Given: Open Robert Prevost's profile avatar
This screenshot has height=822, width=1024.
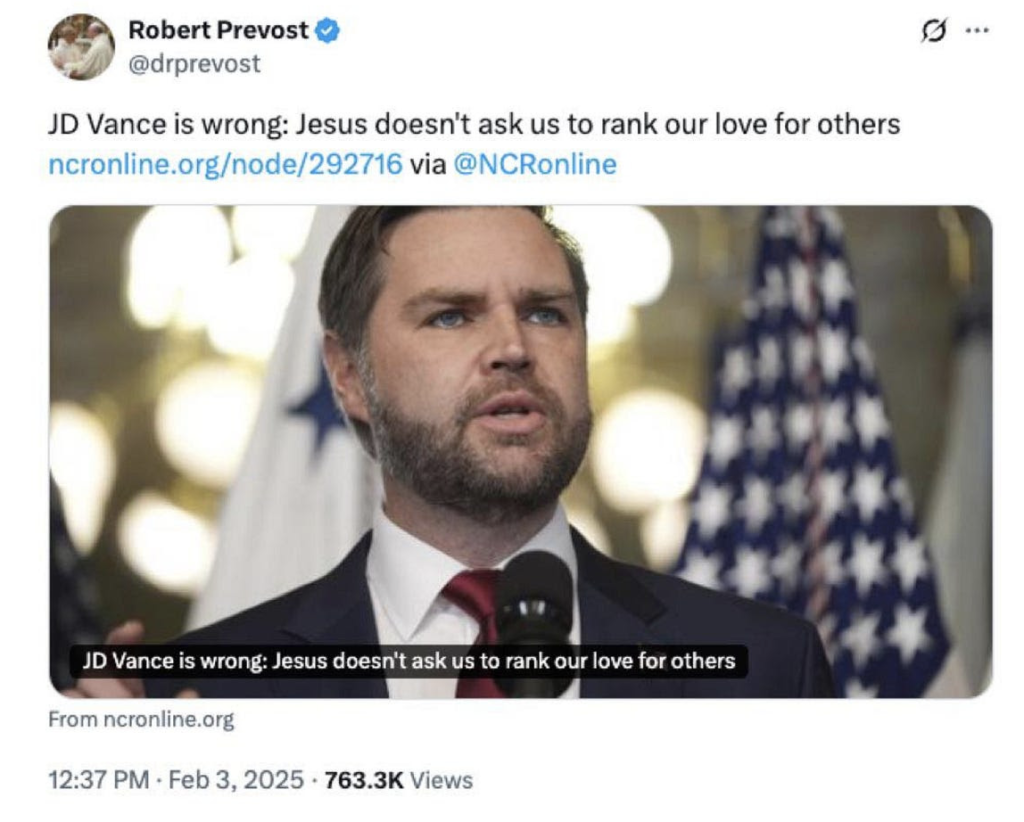Looking at the screenshot, I should point(81,47).
